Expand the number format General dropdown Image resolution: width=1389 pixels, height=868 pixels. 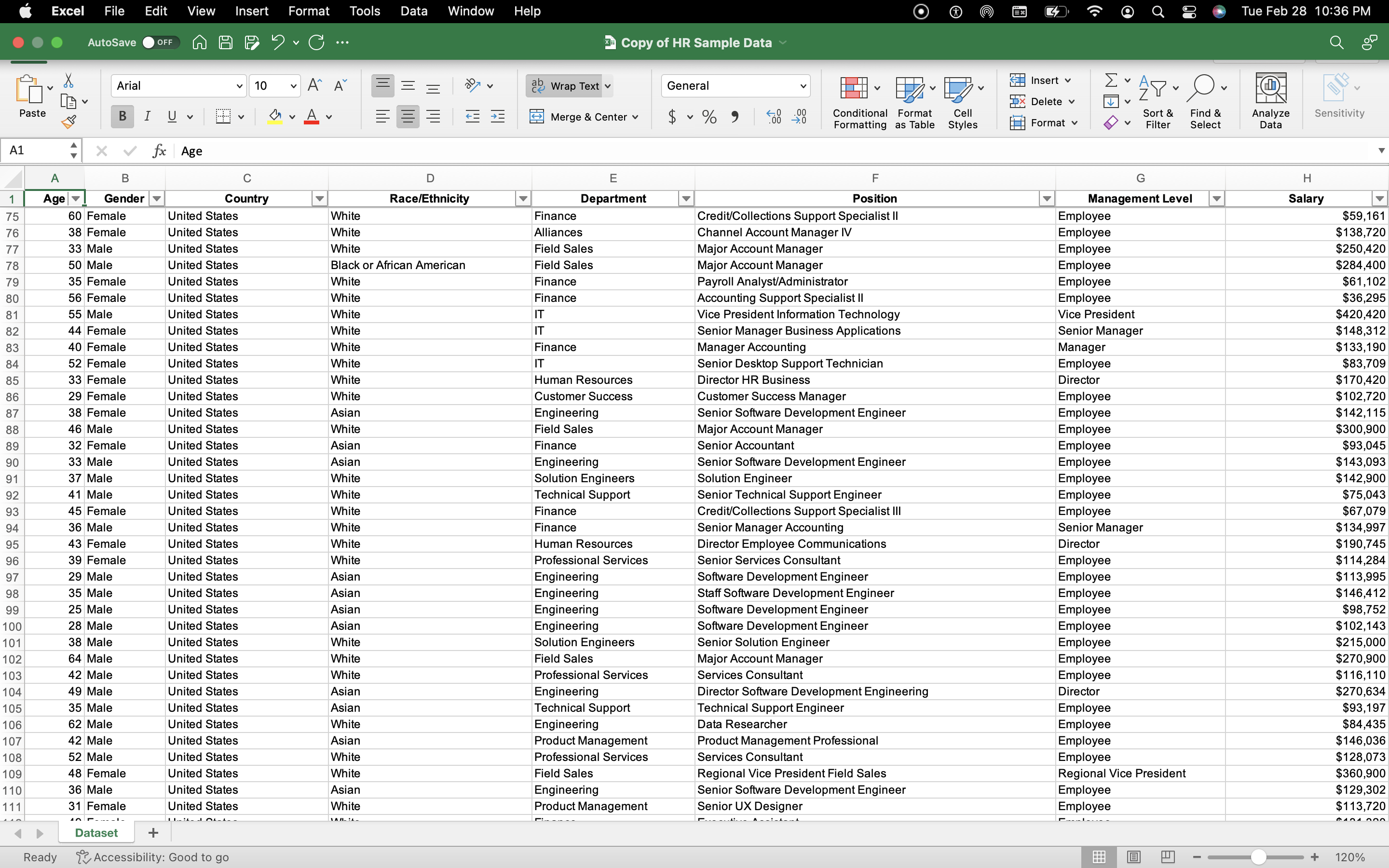click(803, 86)
